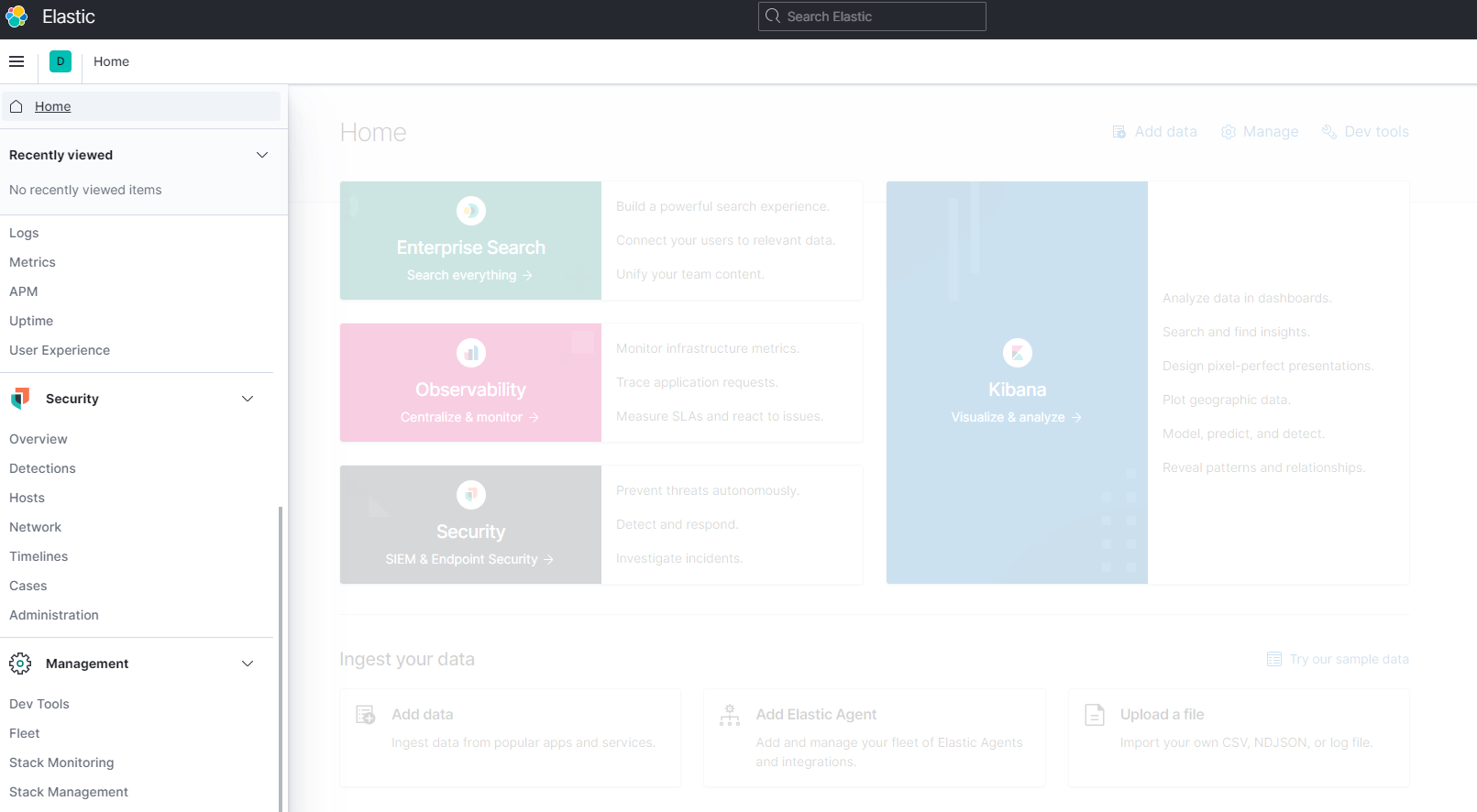Open Administration in Security
Image resolution: width=1477 pixels, height=812 pixels.
(54, 615)
